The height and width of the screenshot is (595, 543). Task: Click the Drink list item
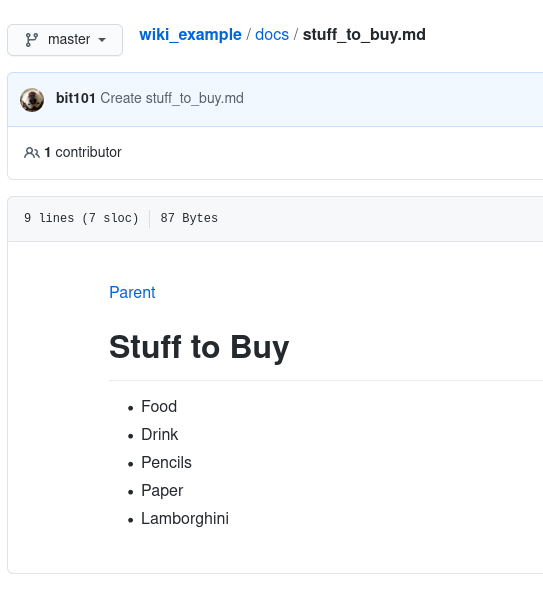tap(159, 434)
